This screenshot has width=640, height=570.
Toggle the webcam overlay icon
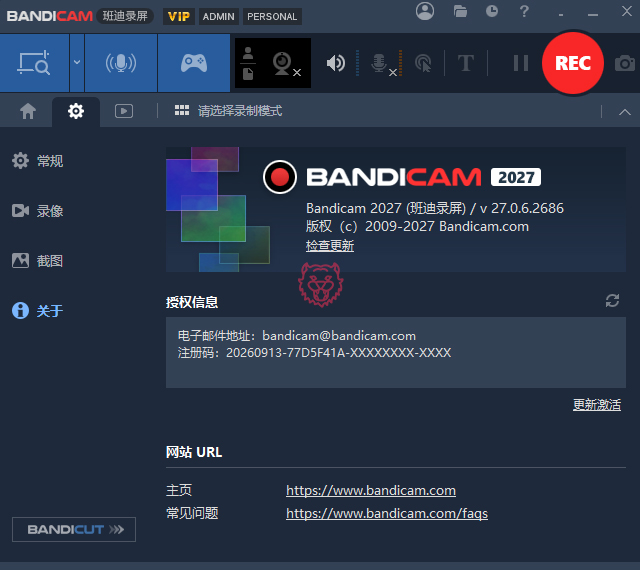pos(285,64)
